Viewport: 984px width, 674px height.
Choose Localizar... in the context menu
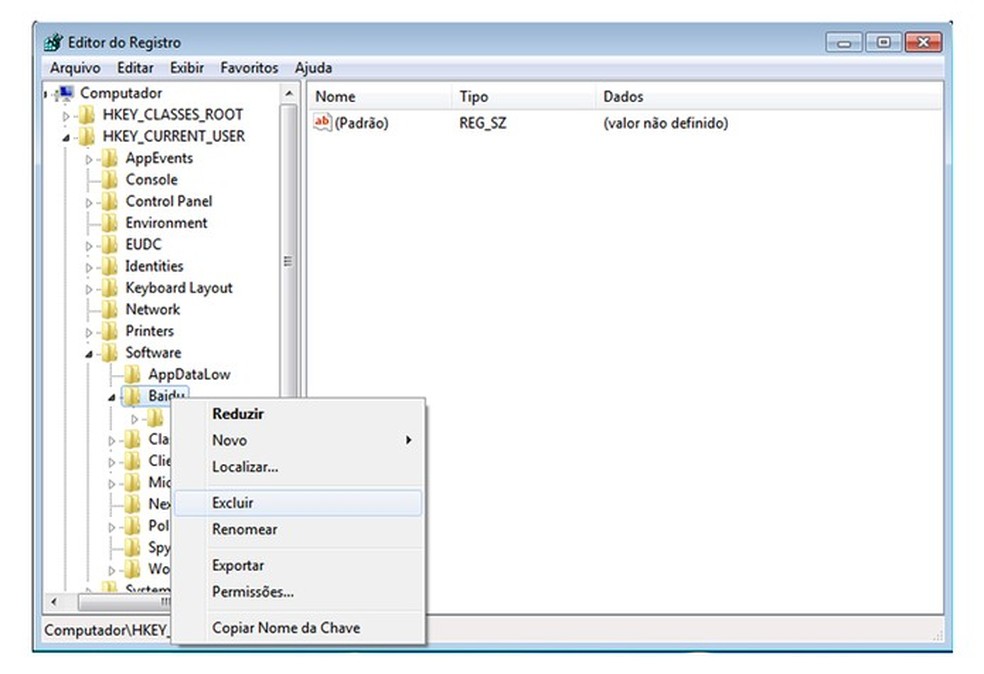(x=298, y=467)
